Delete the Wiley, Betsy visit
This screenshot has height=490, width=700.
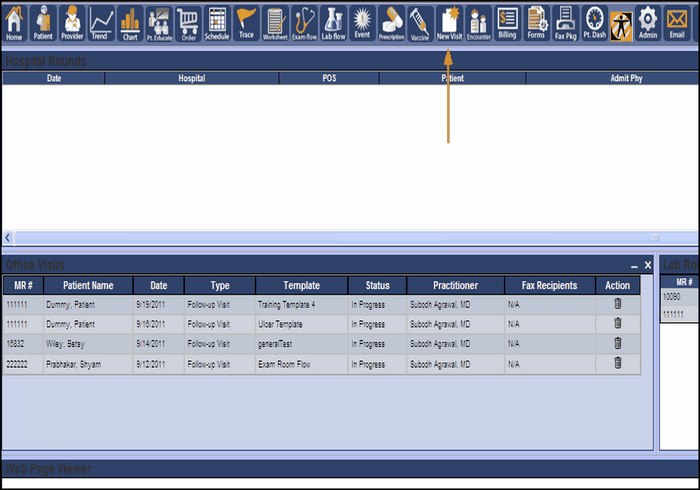(x=618, y=343)
